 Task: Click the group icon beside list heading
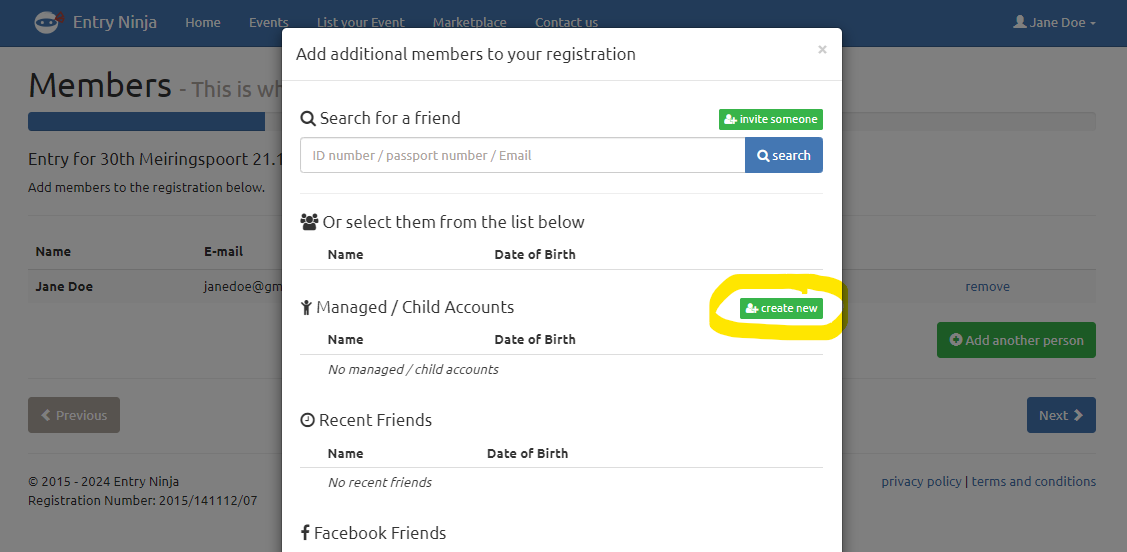click(x=309, y=222)
